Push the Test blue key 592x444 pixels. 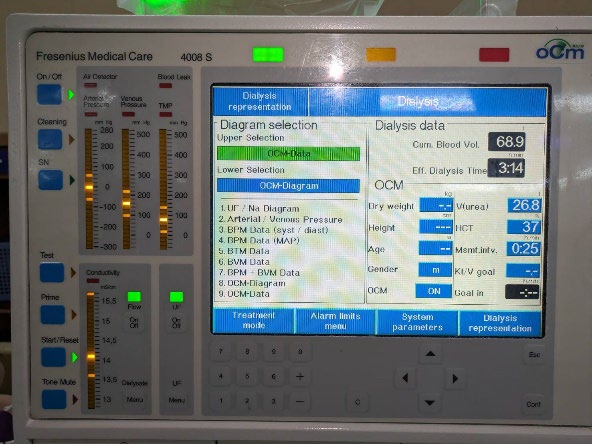click(52, 272)
